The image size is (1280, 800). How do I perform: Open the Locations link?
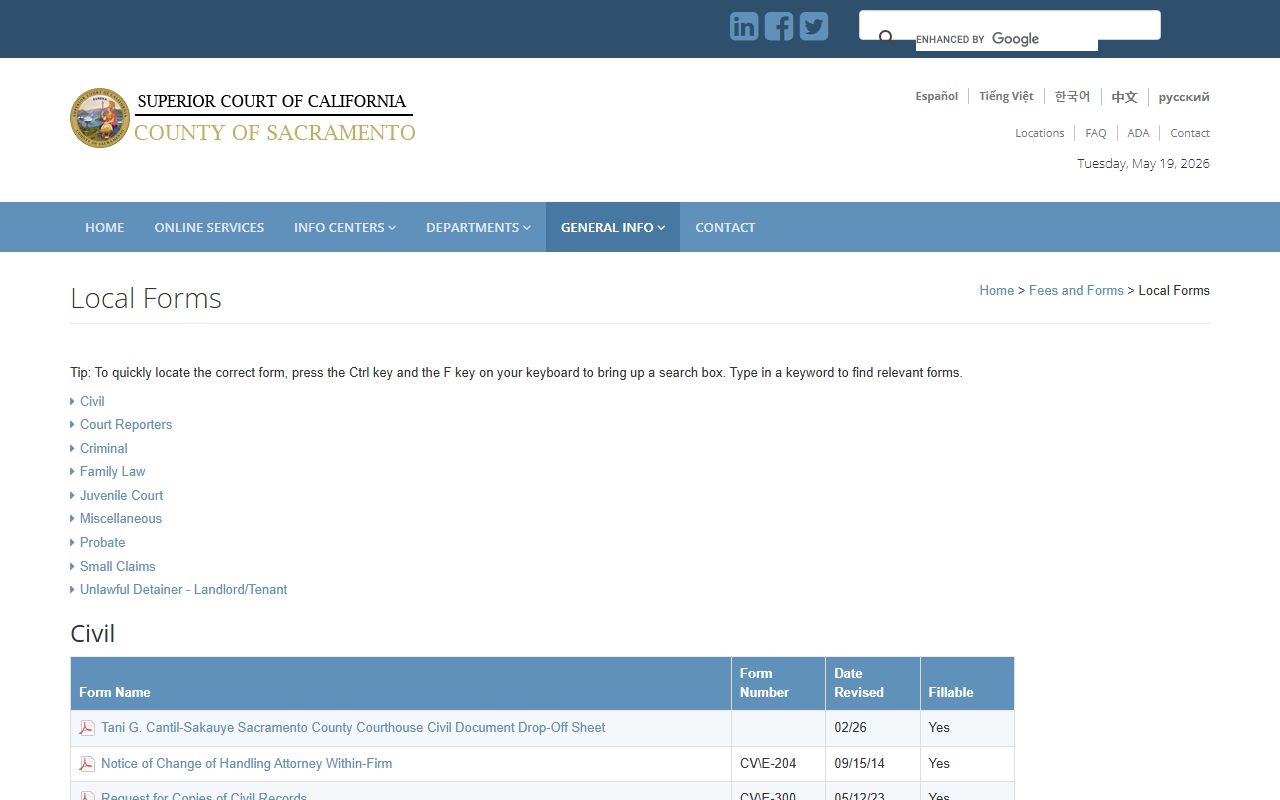[x=1040, y=133]
